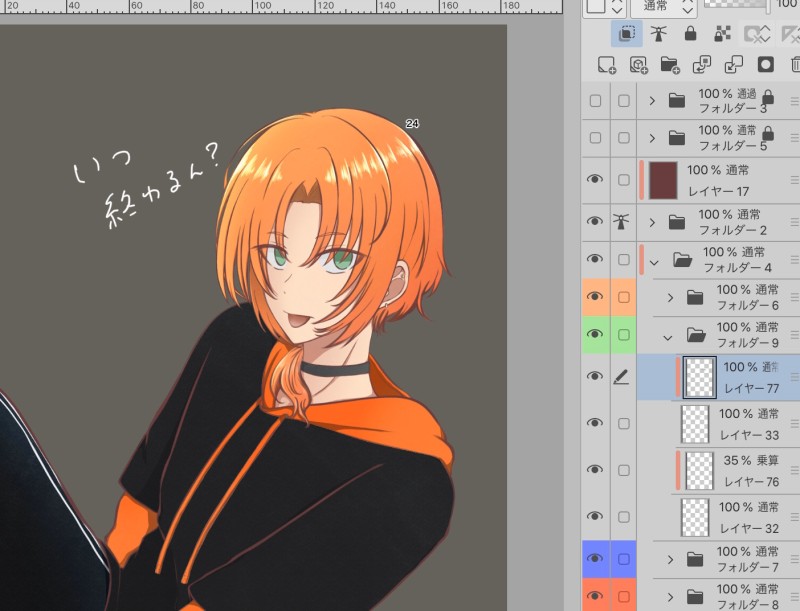Screen dimensions: 800x611
Task: Toggle checkbox beside レイヤー 33 eye
Action: pos(623,423)
